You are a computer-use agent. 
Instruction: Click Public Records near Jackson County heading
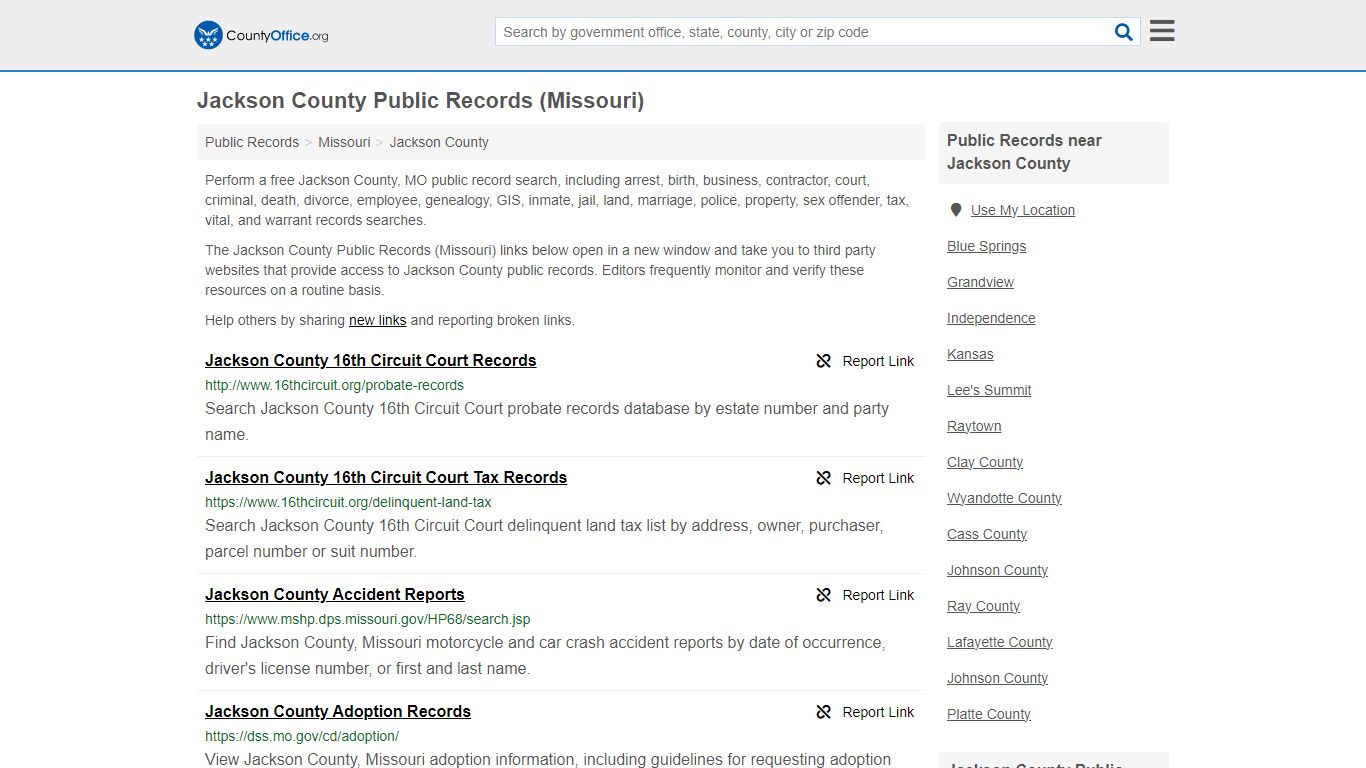click(x=1024, y=152)
